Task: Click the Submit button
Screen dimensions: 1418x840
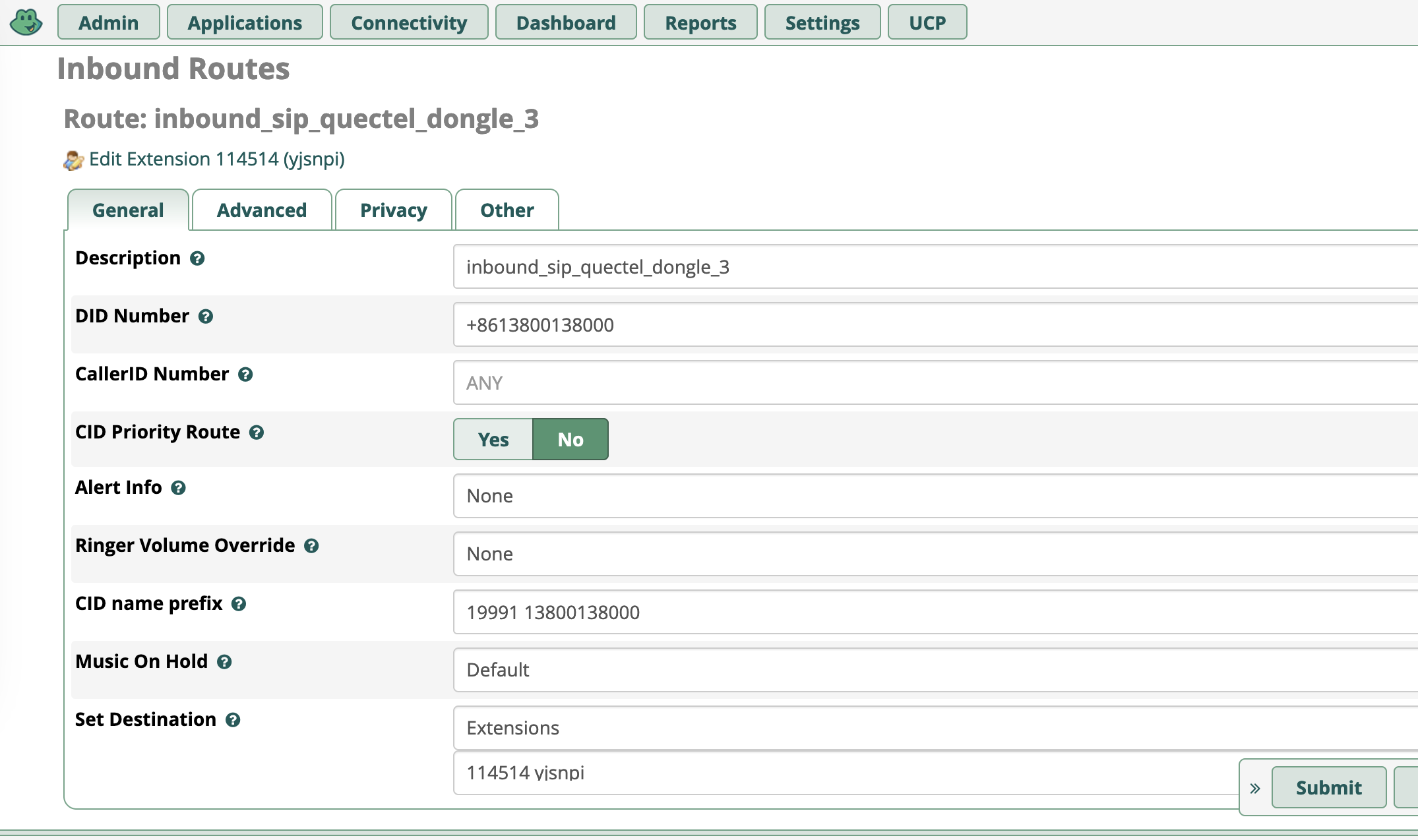Action: [x=1328, y=787]
